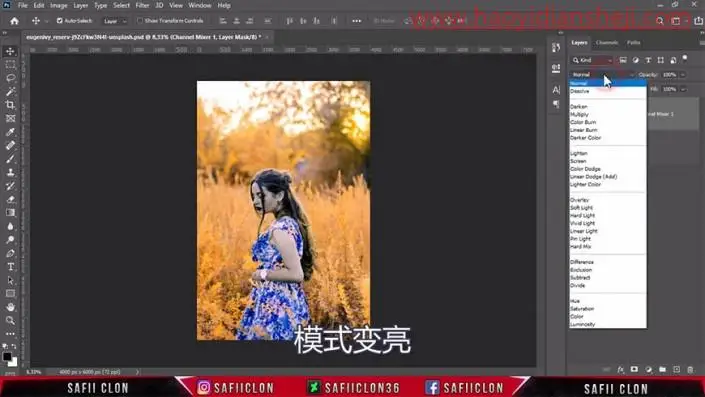Switch to the Channels tab

click(607, 43)
